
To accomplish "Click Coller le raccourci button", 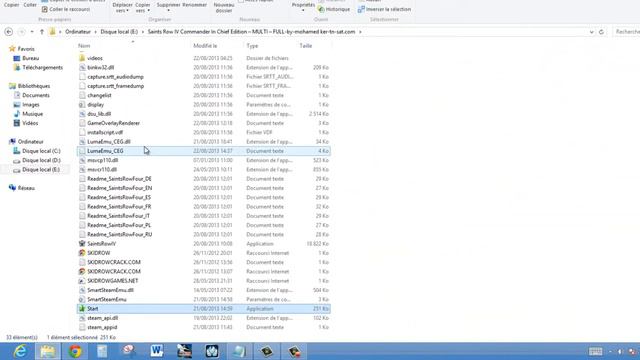I will 66,9.
